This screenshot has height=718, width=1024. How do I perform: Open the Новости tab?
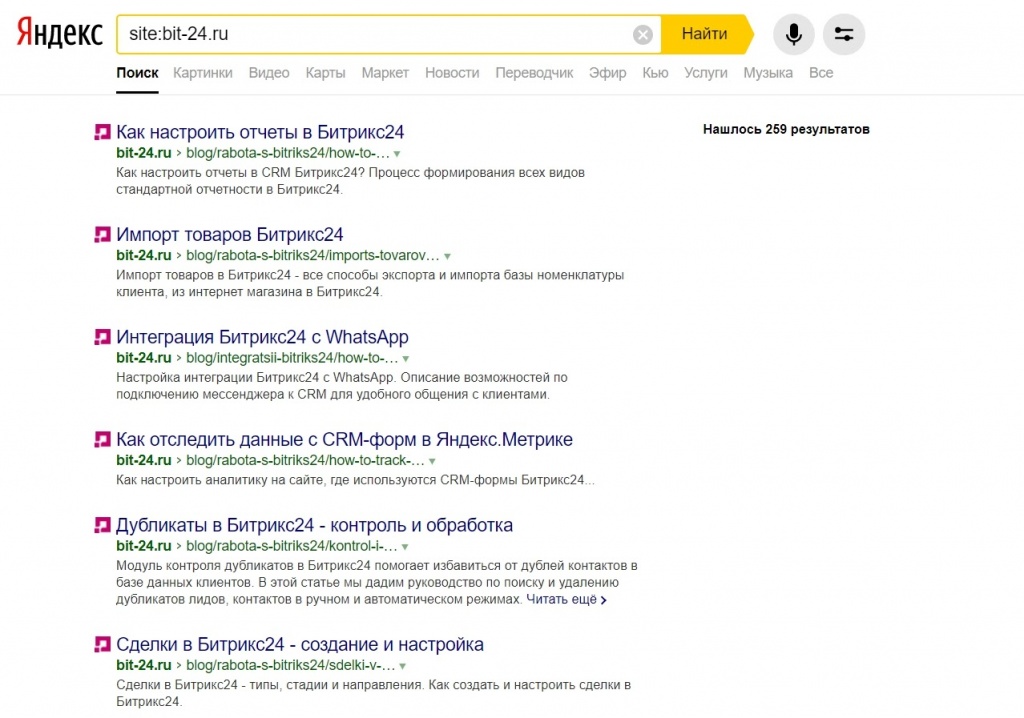pos(451,73)
